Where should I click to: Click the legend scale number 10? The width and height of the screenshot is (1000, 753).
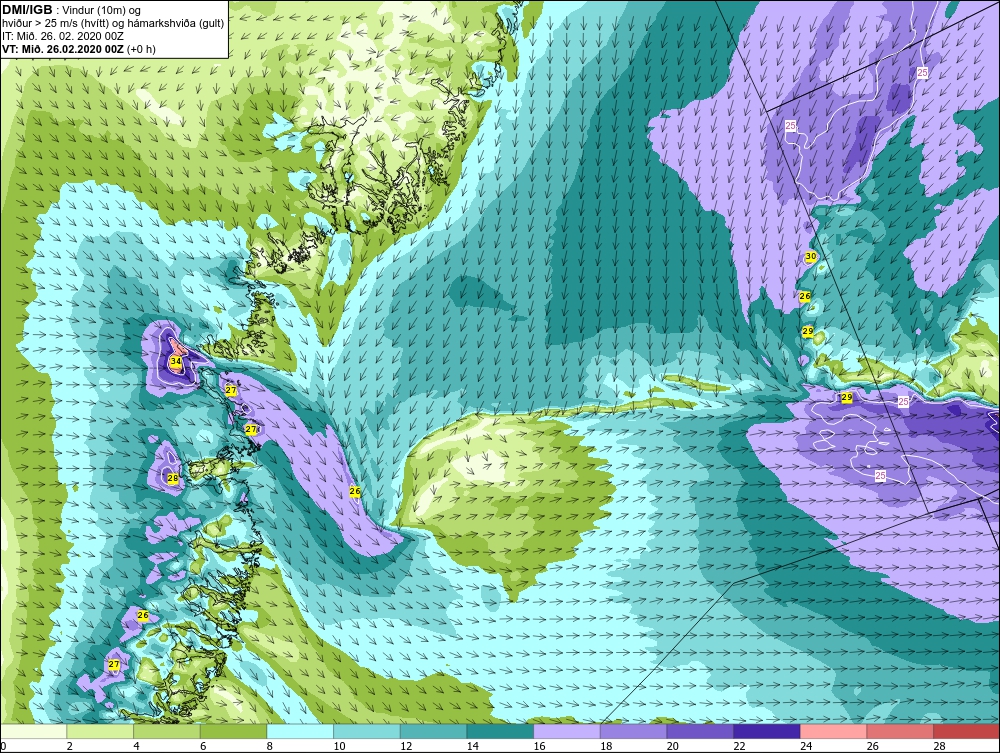339,746
